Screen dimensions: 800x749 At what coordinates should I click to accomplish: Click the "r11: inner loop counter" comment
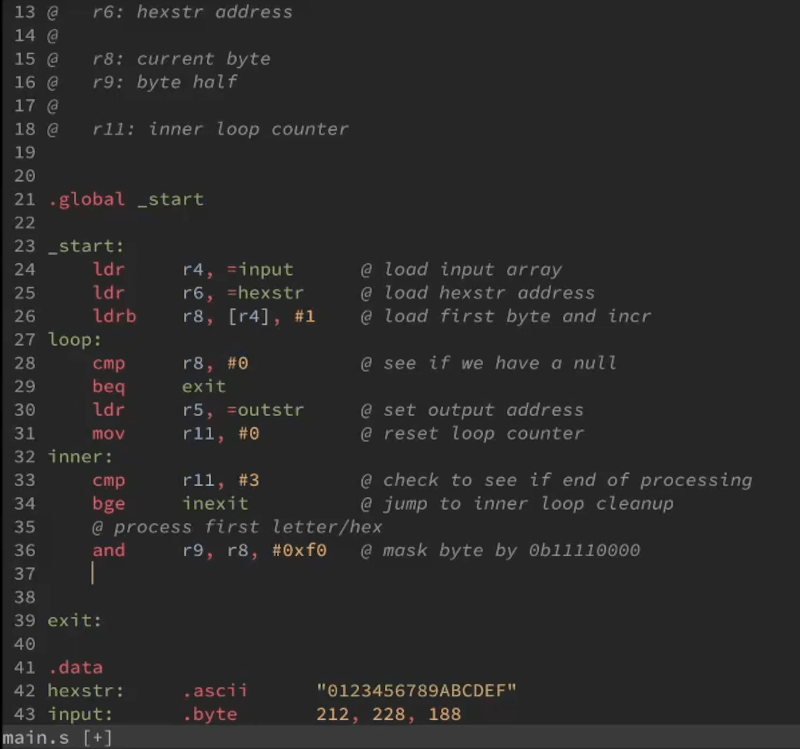(x=220, y=129)
